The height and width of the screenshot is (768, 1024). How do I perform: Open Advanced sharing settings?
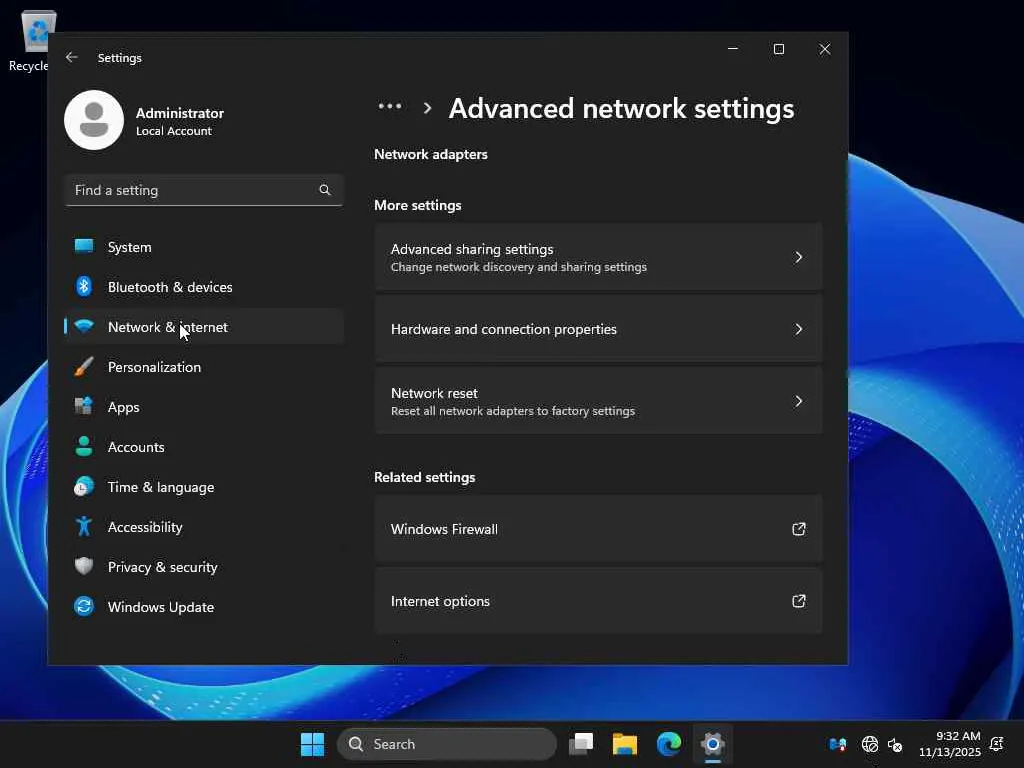point(598,257)
